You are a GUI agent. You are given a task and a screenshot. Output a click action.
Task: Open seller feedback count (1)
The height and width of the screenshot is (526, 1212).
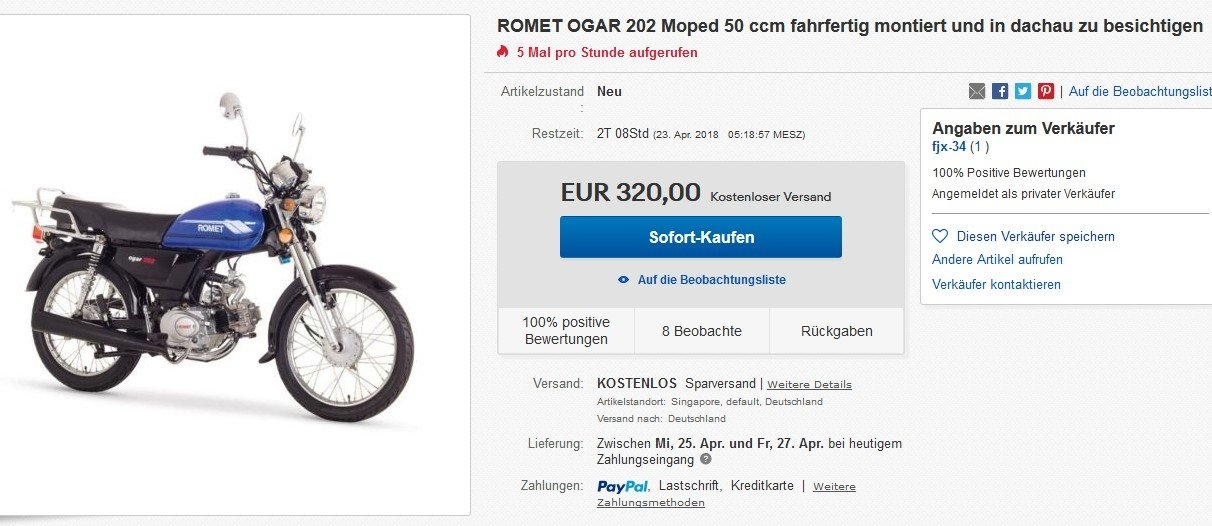tap(979, 147)
